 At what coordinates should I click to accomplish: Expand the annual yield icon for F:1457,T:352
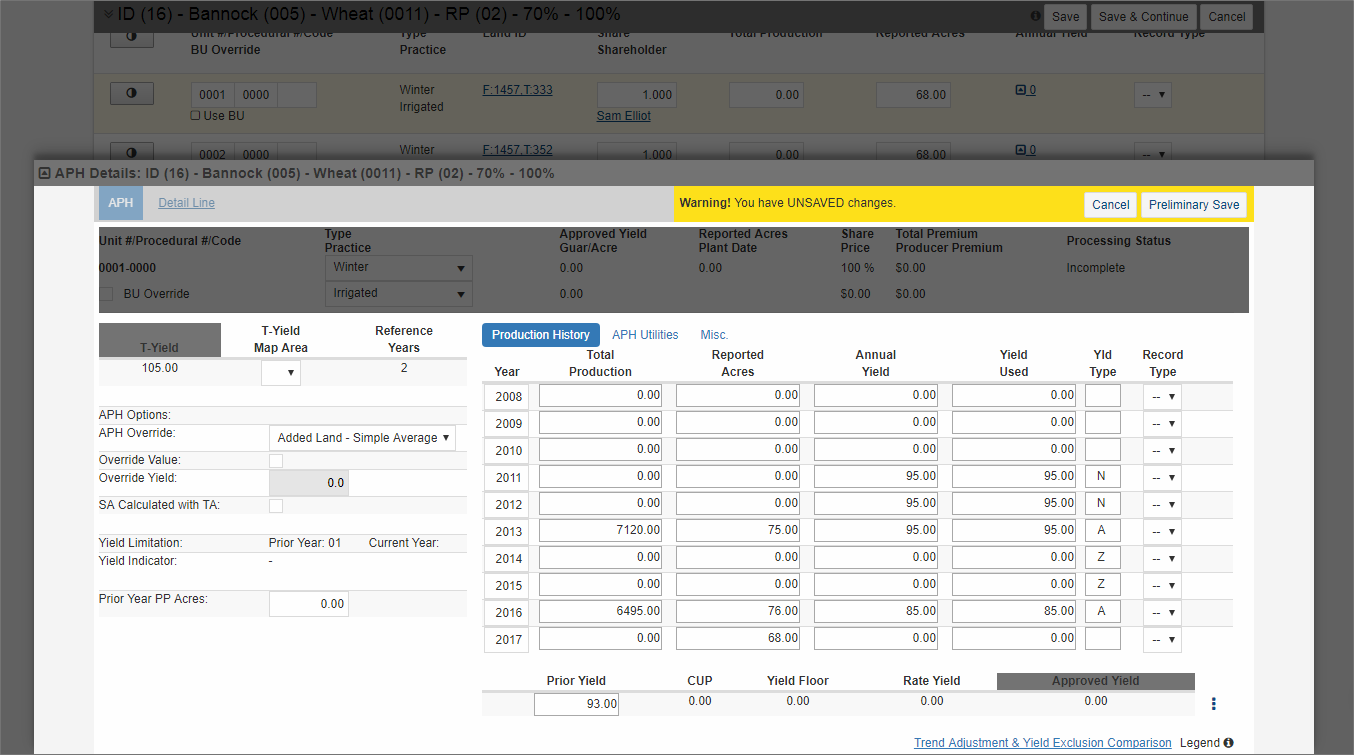1020,150
